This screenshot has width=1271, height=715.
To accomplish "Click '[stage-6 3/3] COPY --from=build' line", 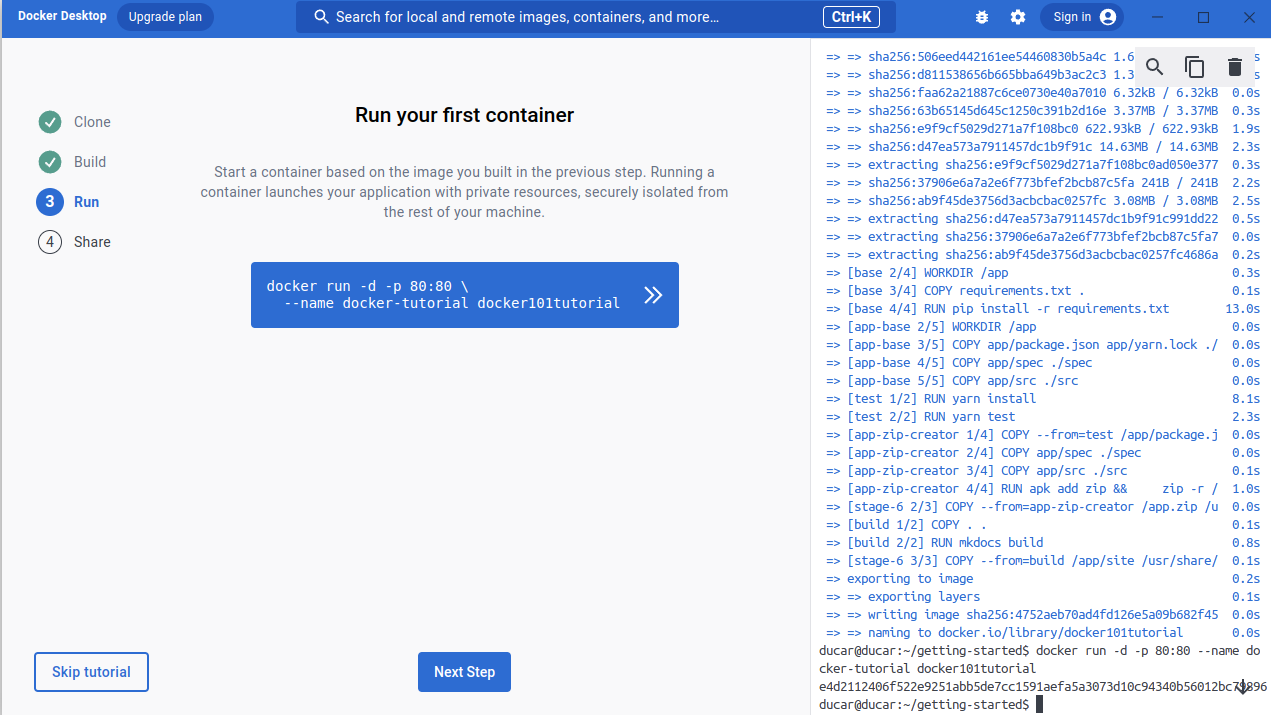I will tap(1043, 561).
